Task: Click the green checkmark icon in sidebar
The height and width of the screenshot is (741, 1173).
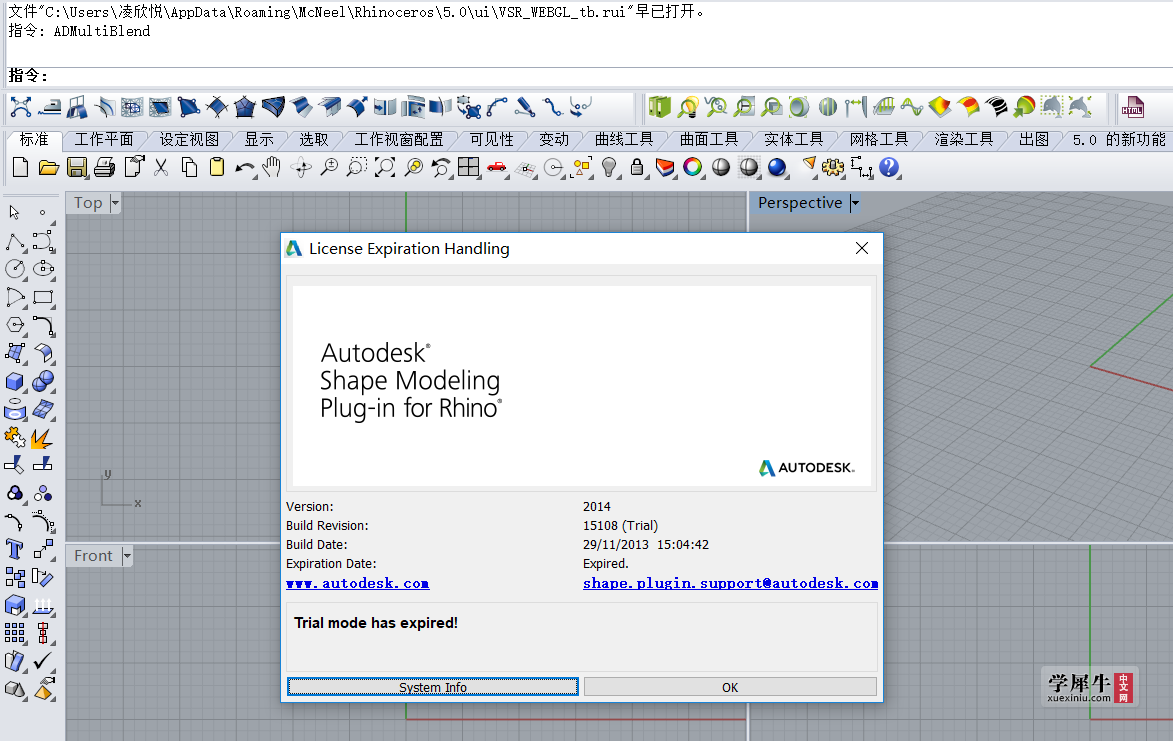Action: pos(43,661)
